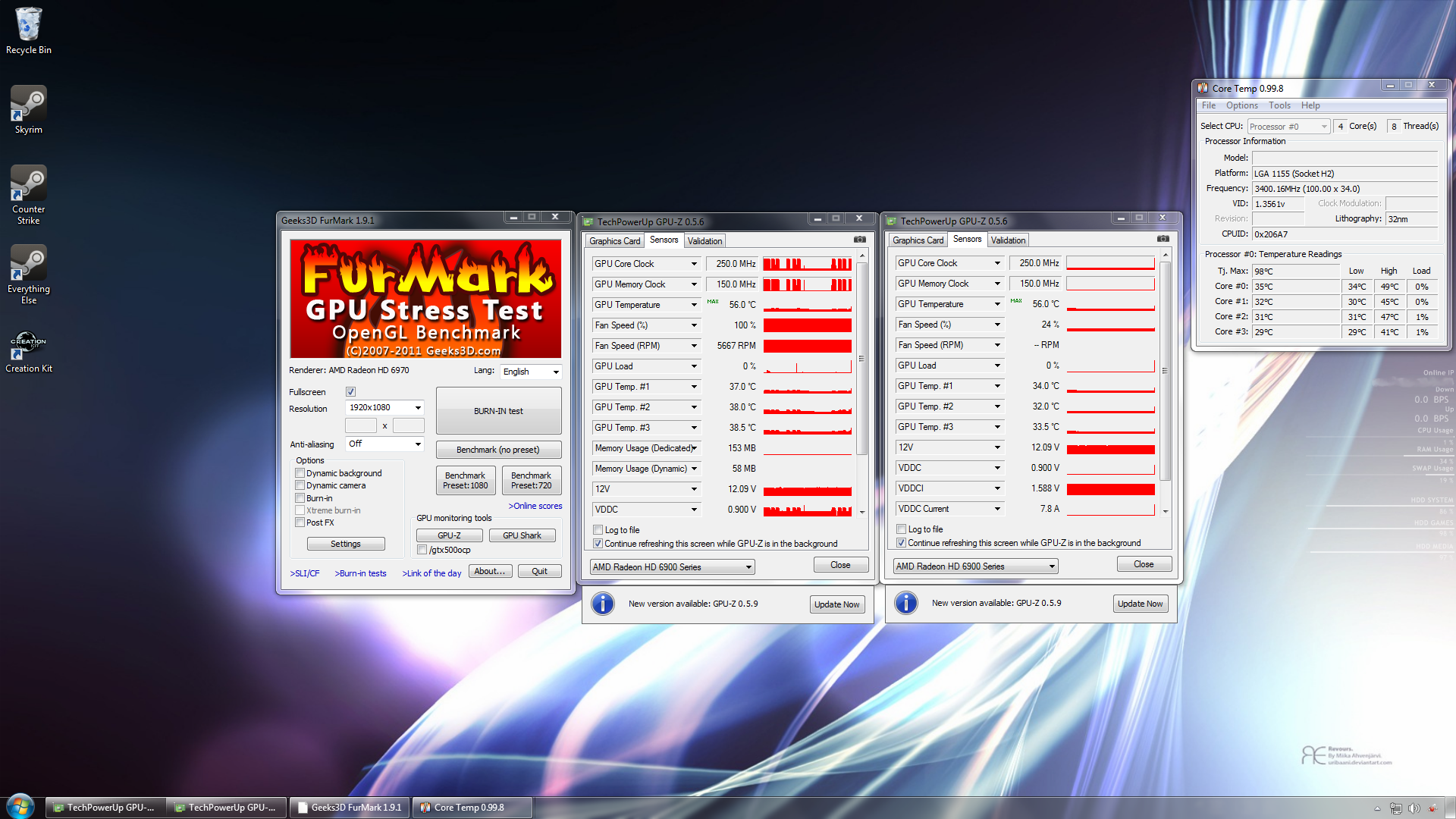
Task: Enable Dynamic camera option
Action: pyautogui.click(x=300, y=485)
